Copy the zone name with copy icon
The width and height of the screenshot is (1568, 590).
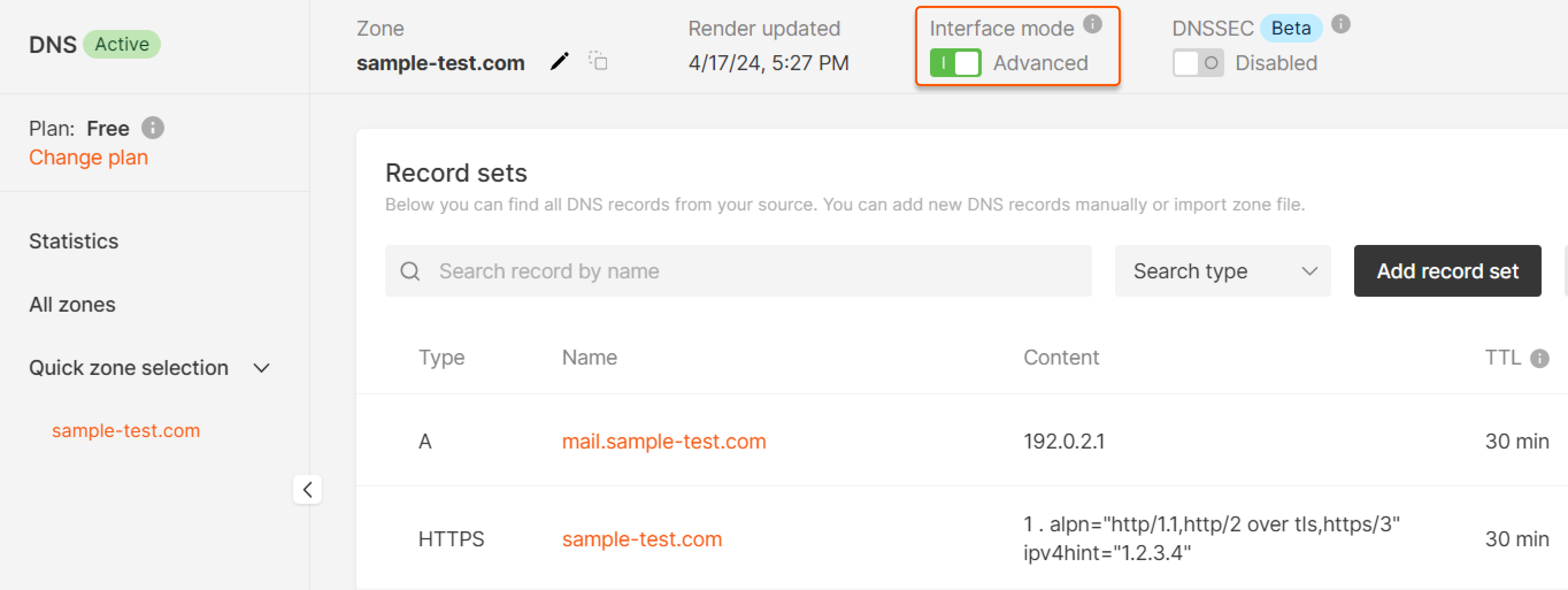click(x=598, y=62)
